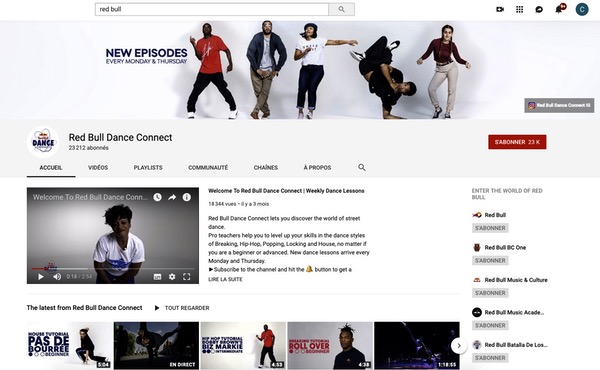Open the YouTube apps grid icon
The height and width of the screenshot is (370, 600).
coord(519,10)
